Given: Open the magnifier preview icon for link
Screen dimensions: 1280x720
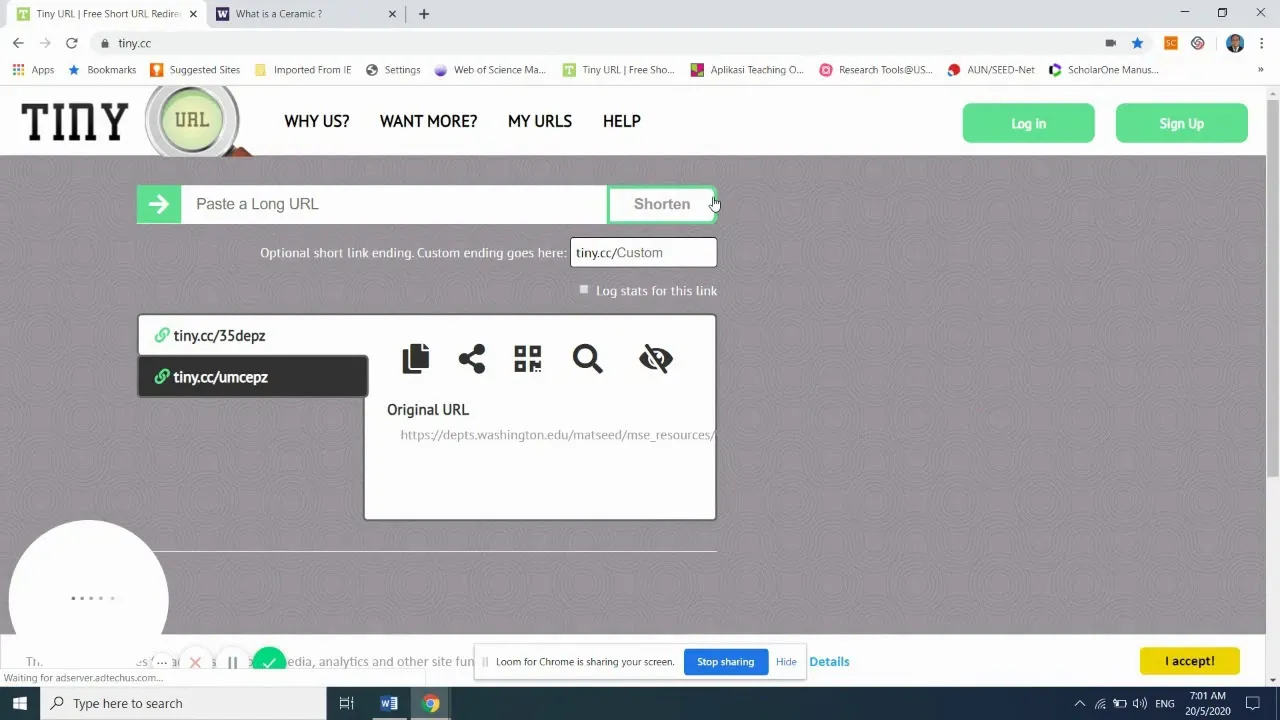Looking at the screenshot, I should coord(588,358).
